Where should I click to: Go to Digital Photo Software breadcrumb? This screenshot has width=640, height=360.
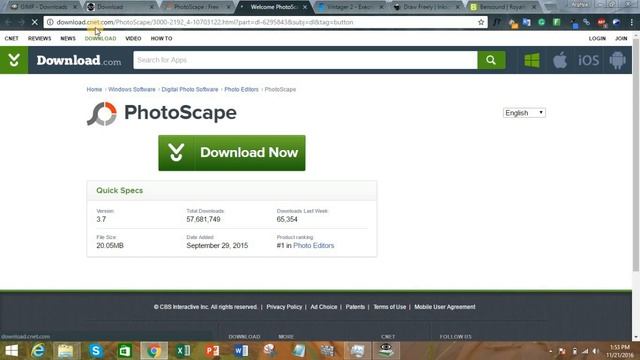pos(190,89)
